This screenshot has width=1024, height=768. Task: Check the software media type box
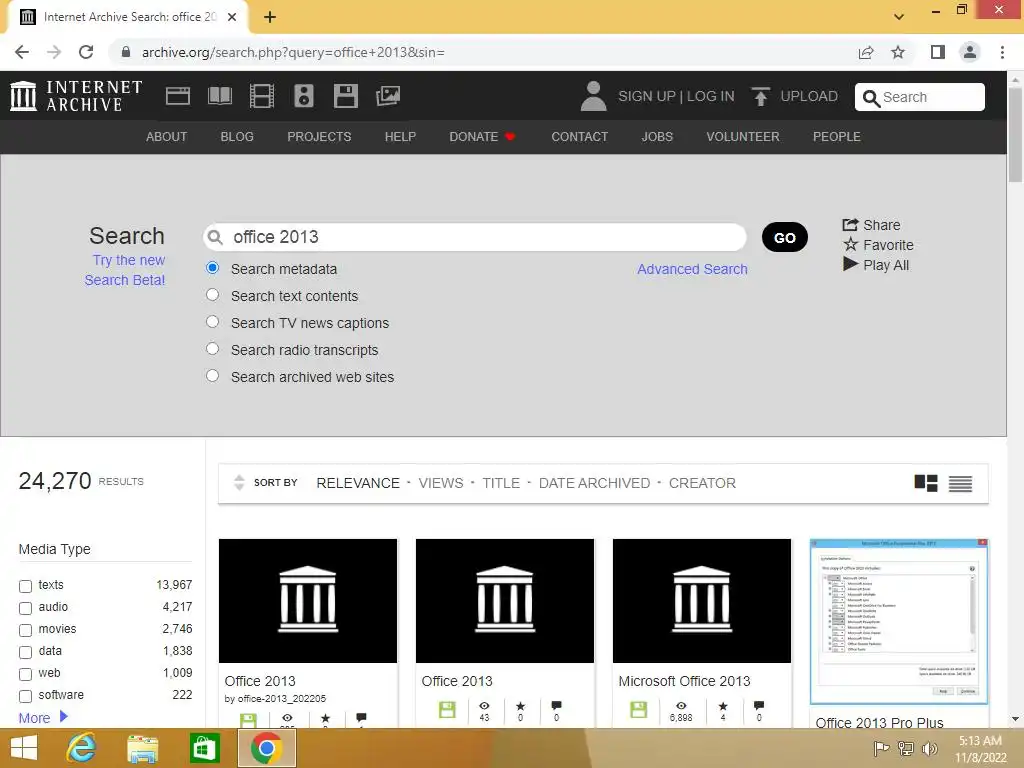click(x=25, y=696)
